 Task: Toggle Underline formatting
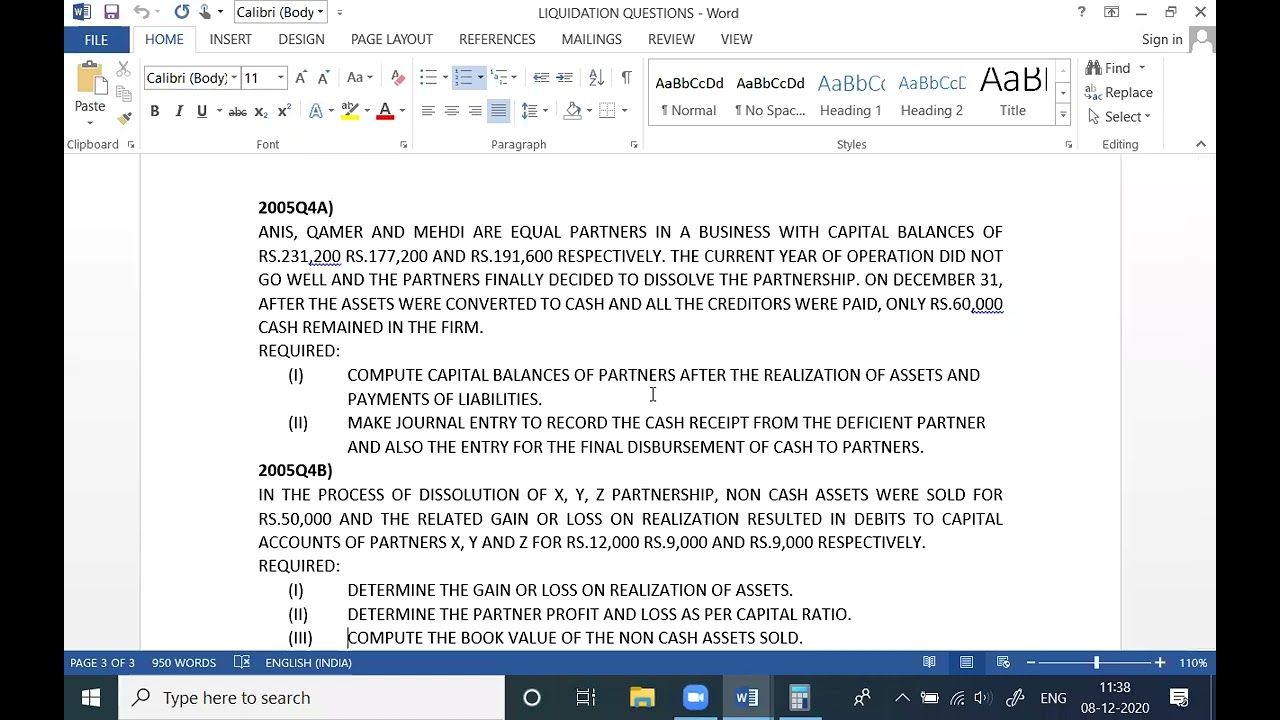click(x=202, y=111)
